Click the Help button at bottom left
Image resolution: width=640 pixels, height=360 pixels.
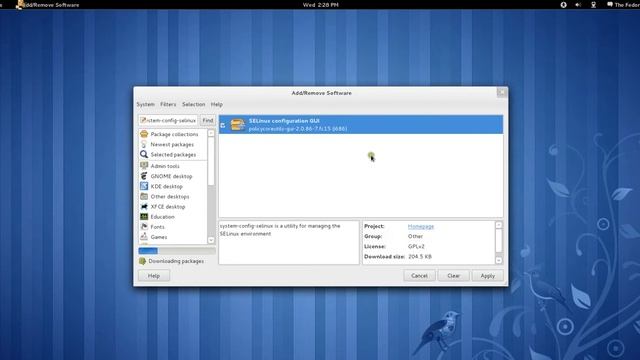pyautogui.click(x=154, y=276)
